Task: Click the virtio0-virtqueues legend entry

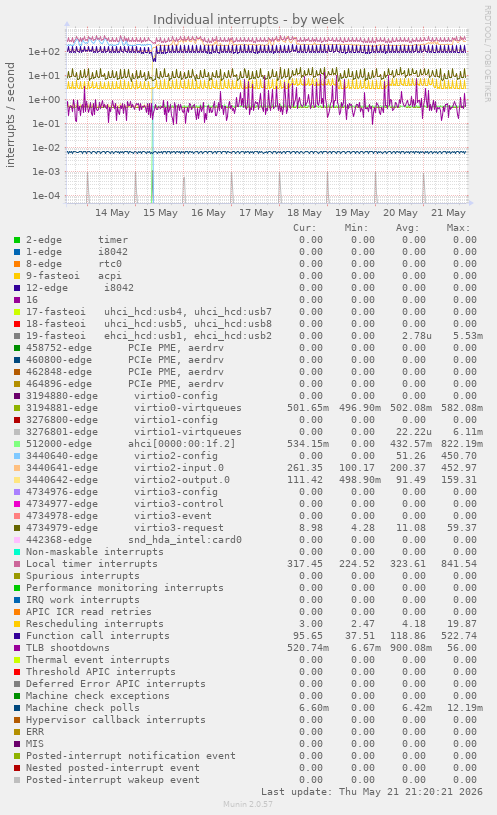Action: 134,408
